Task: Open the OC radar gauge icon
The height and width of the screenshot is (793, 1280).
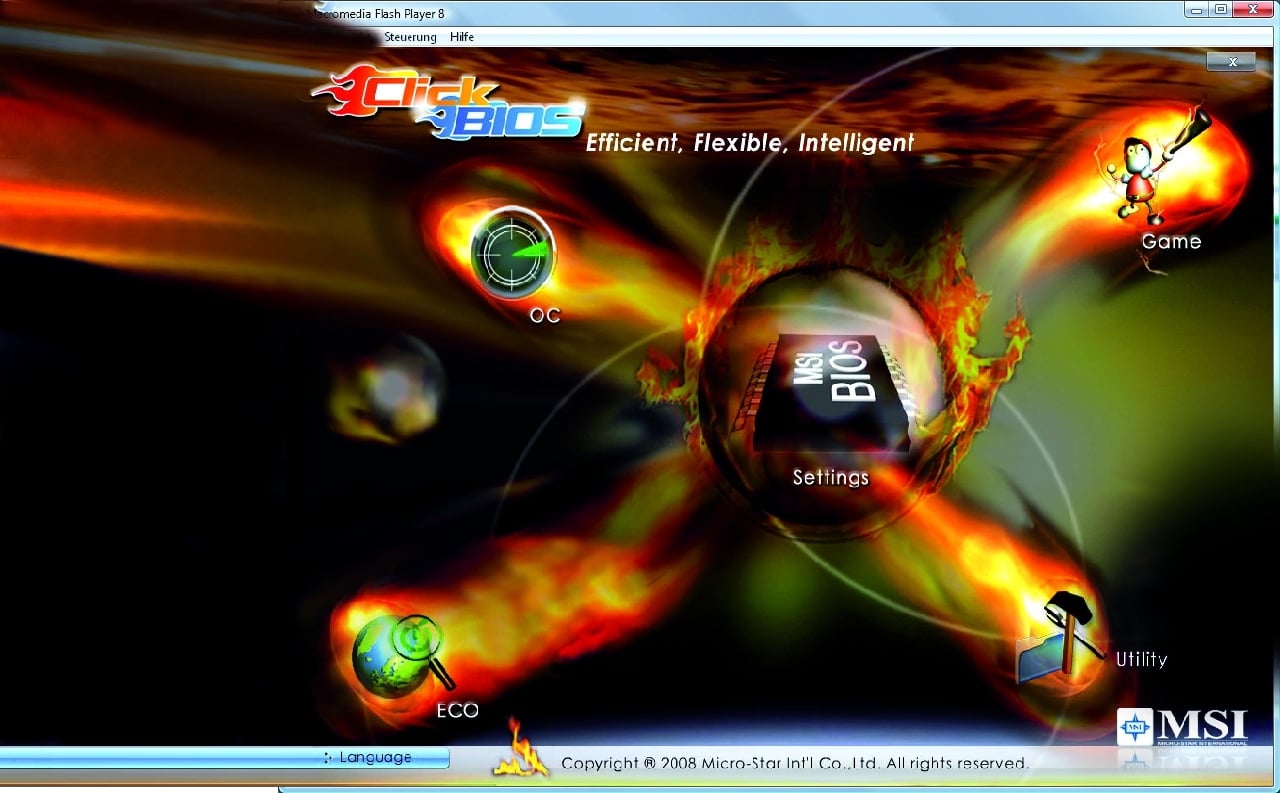Action: pos(513,252)
